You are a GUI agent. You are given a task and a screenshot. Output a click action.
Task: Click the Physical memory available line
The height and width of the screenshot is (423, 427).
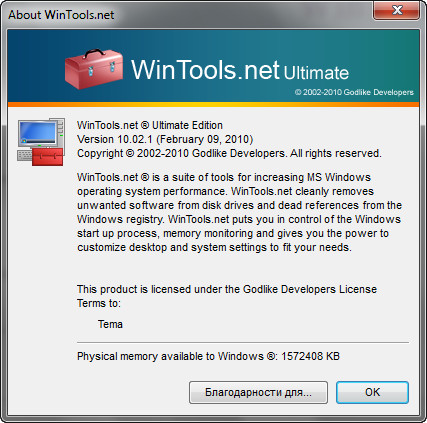point(208,356)
